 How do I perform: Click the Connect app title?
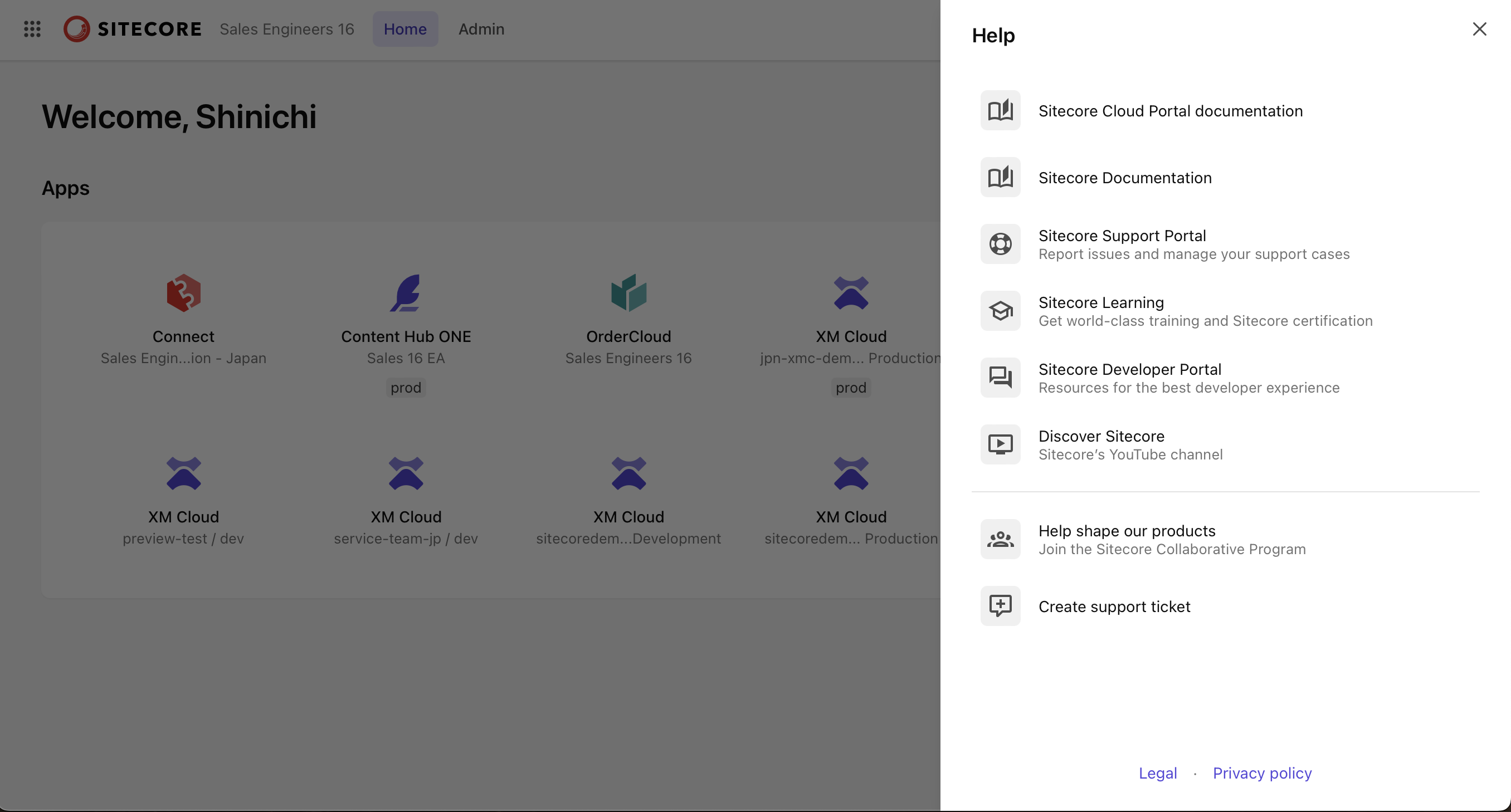pos(184,336)
